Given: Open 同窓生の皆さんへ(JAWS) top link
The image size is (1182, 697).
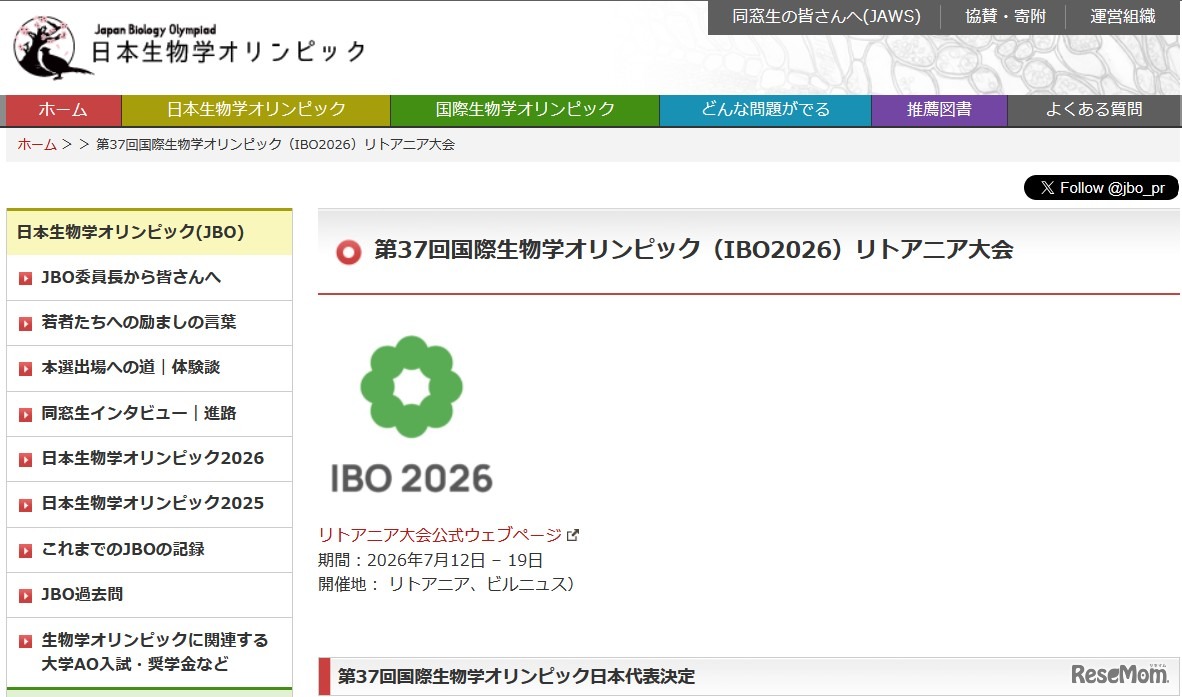Looking at the screenshot, I should point(826,17).
